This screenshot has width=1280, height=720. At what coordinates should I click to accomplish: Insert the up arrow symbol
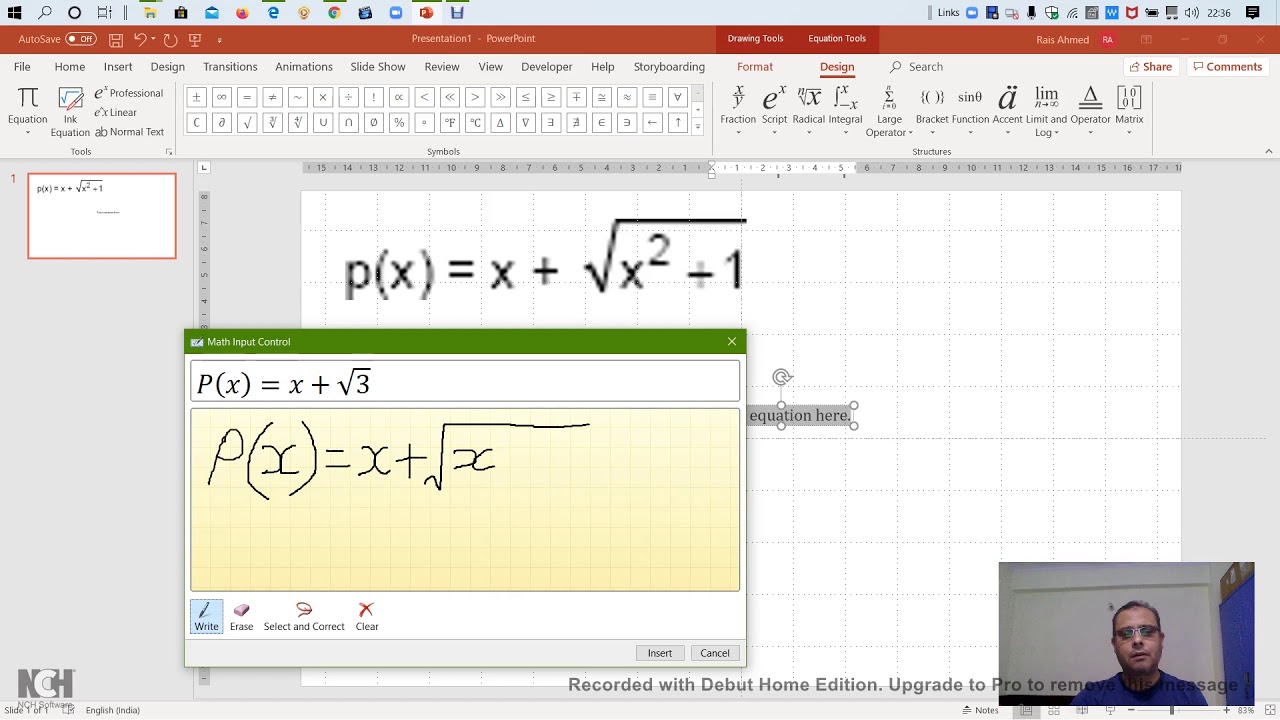677,122
